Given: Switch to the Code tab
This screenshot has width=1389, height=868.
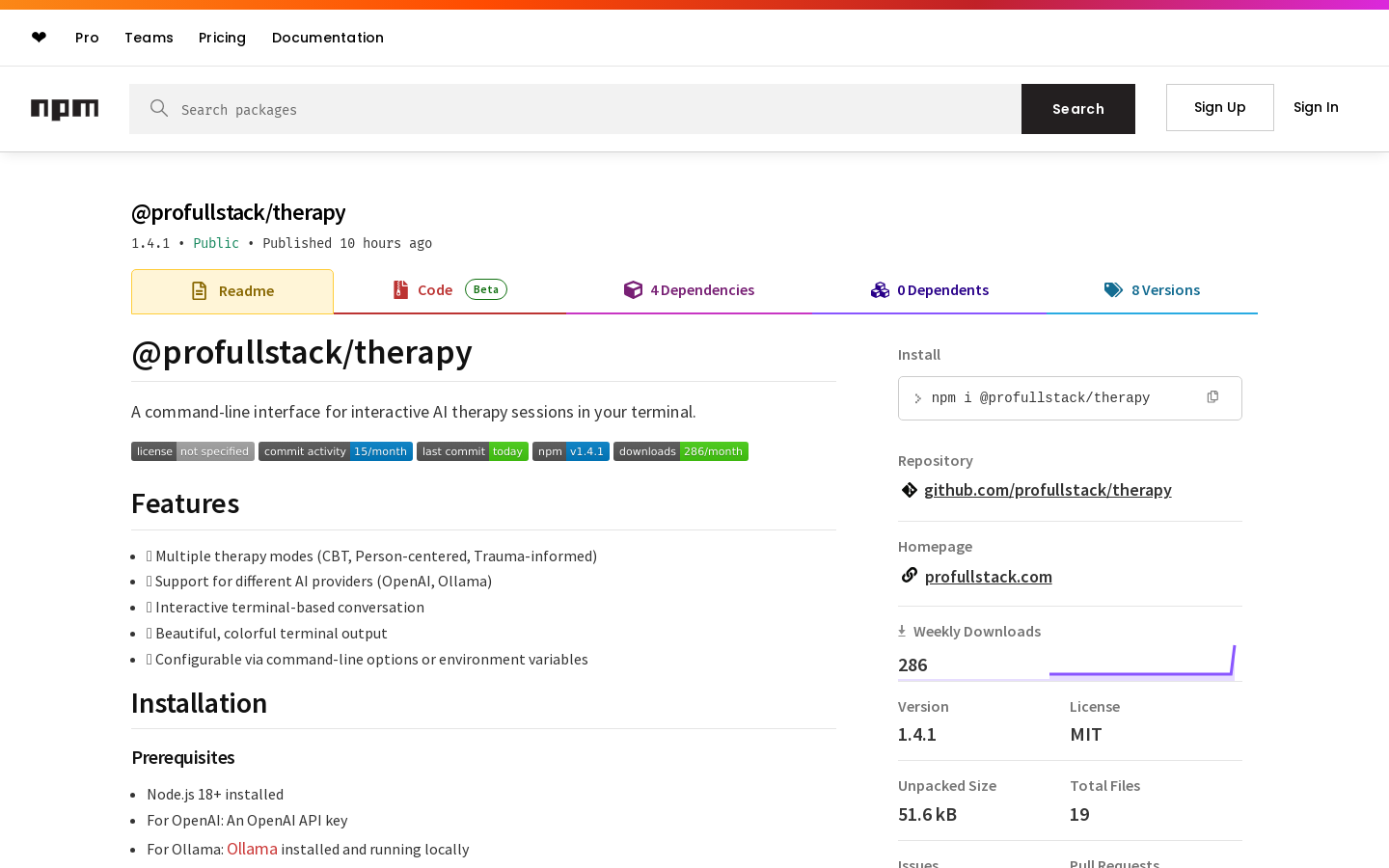Looking at the screenshot, I should [449, 290].
